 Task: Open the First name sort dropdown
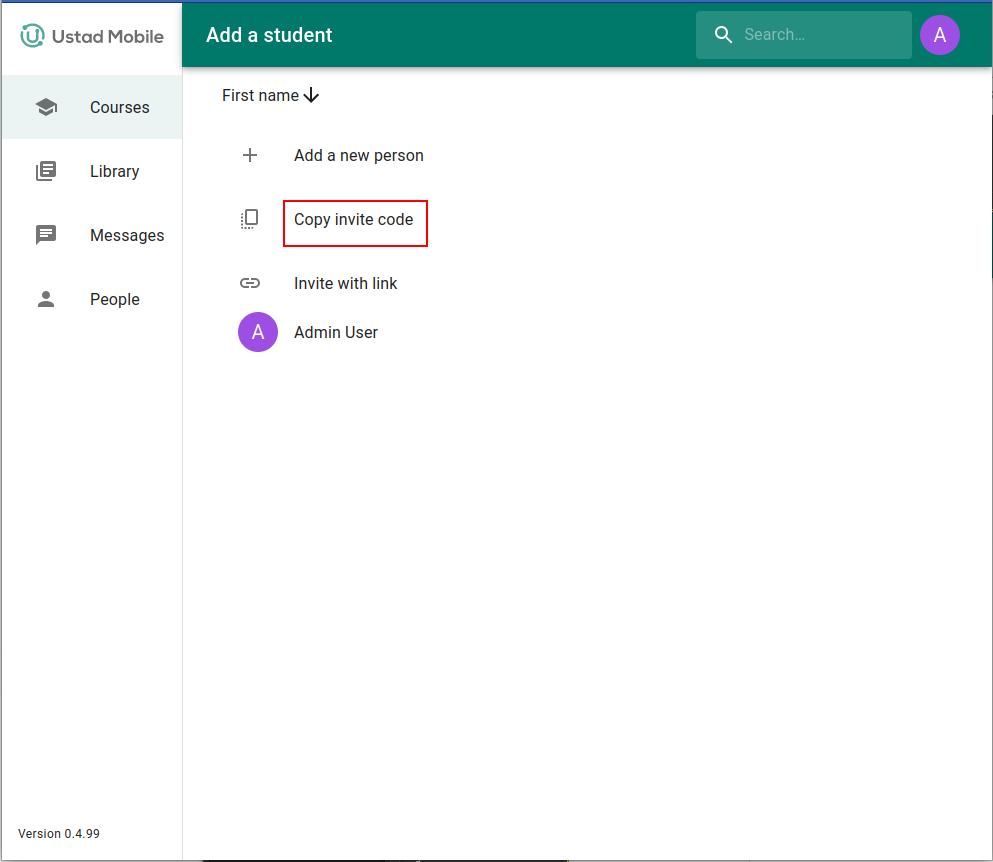tap(260, 95)
